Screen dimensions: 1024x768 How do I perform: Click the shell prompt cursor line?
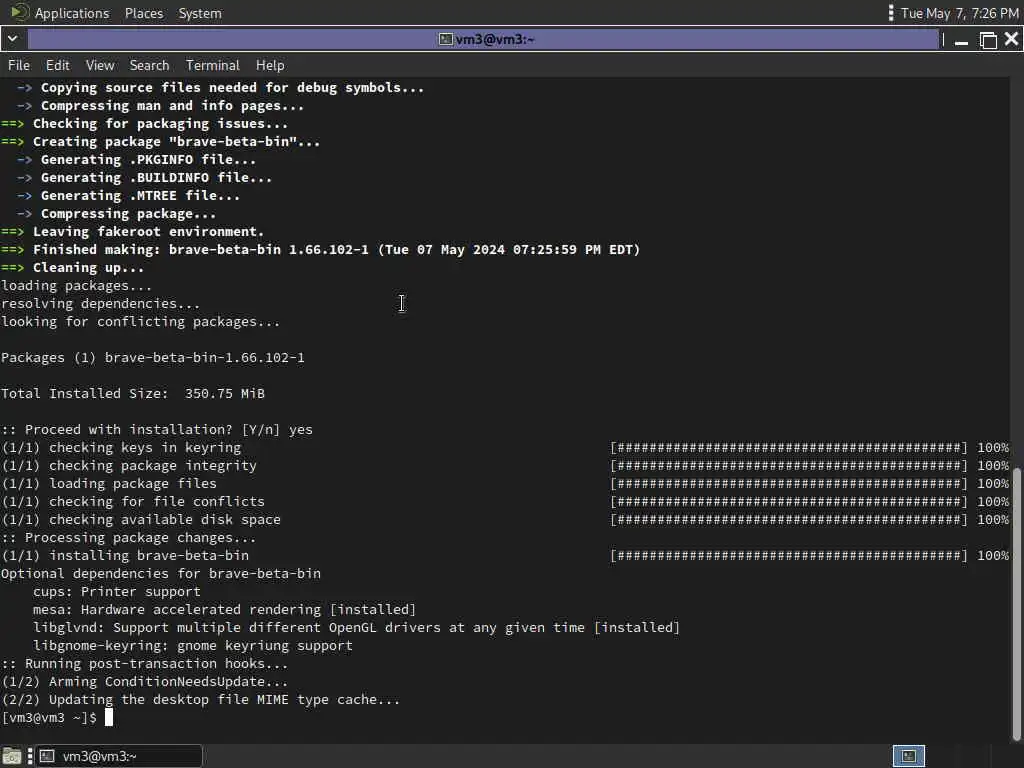57,718
